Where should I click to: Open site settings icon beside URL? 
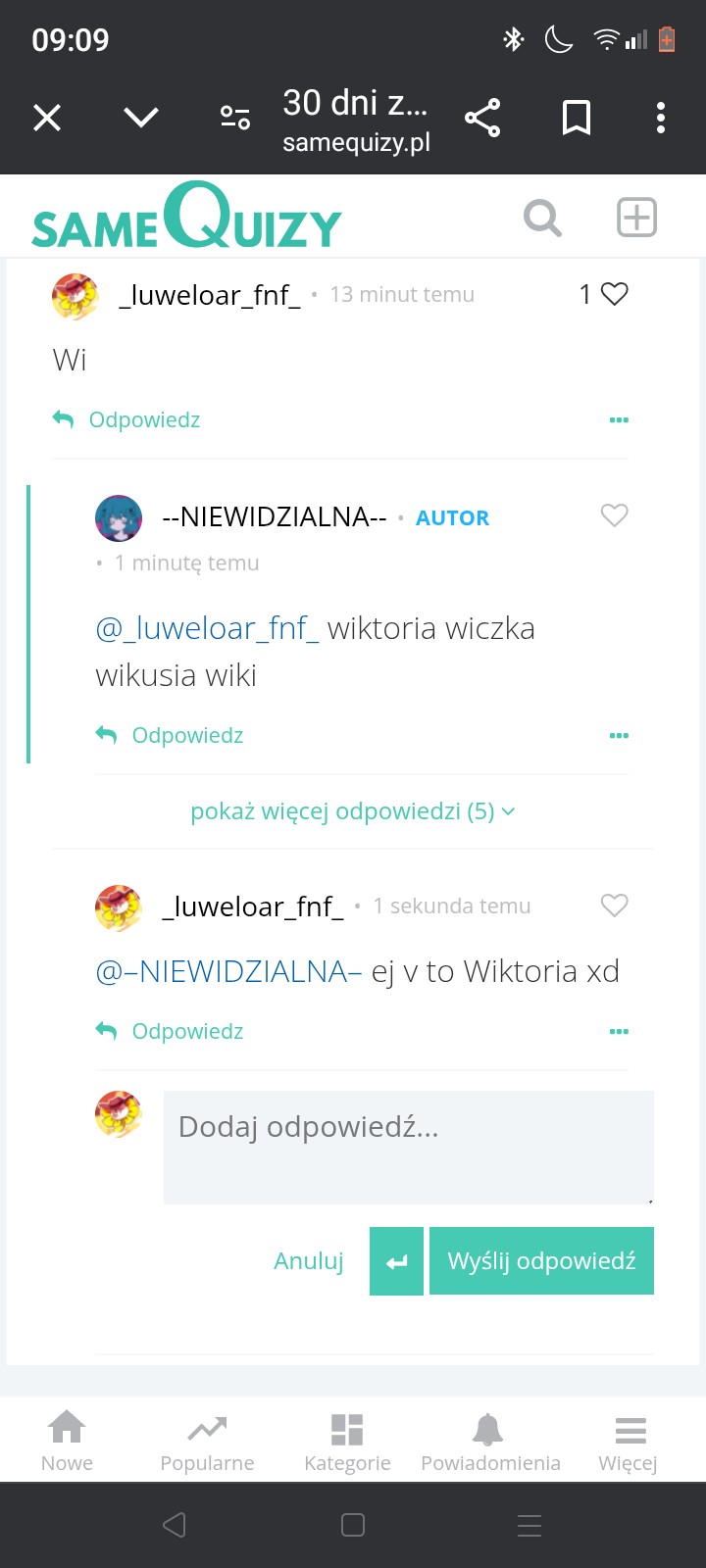(x=235, y=118)
